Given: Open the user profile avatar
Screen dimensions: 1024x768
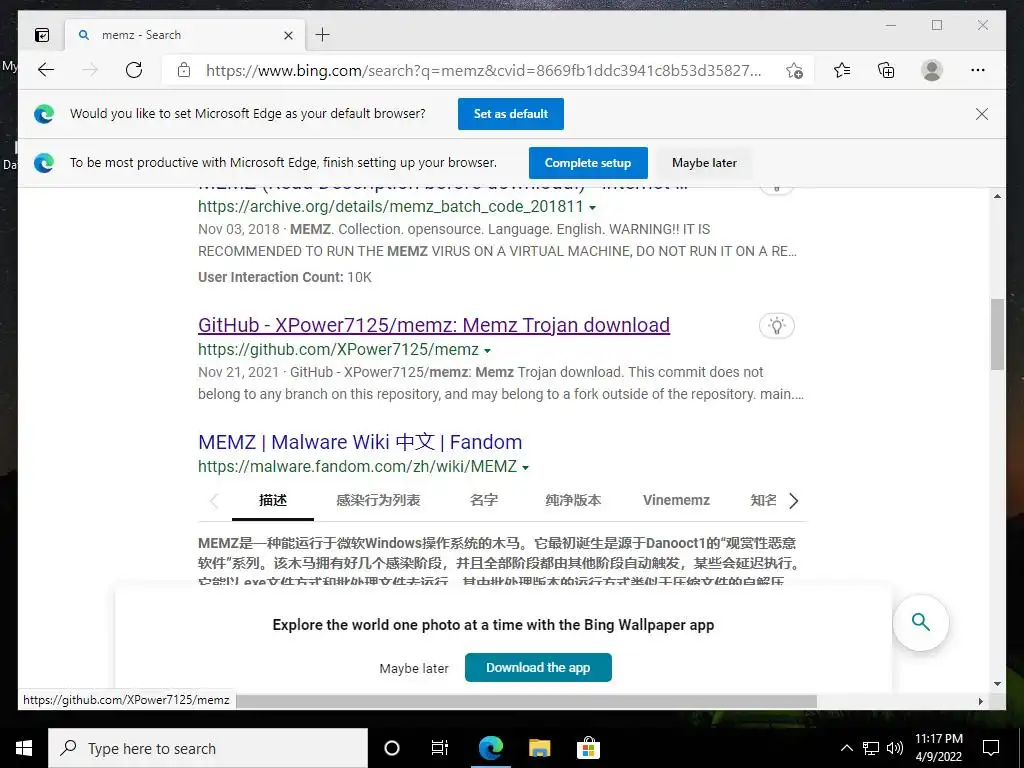Looking at the screenshot, I should tap(932, 70).
